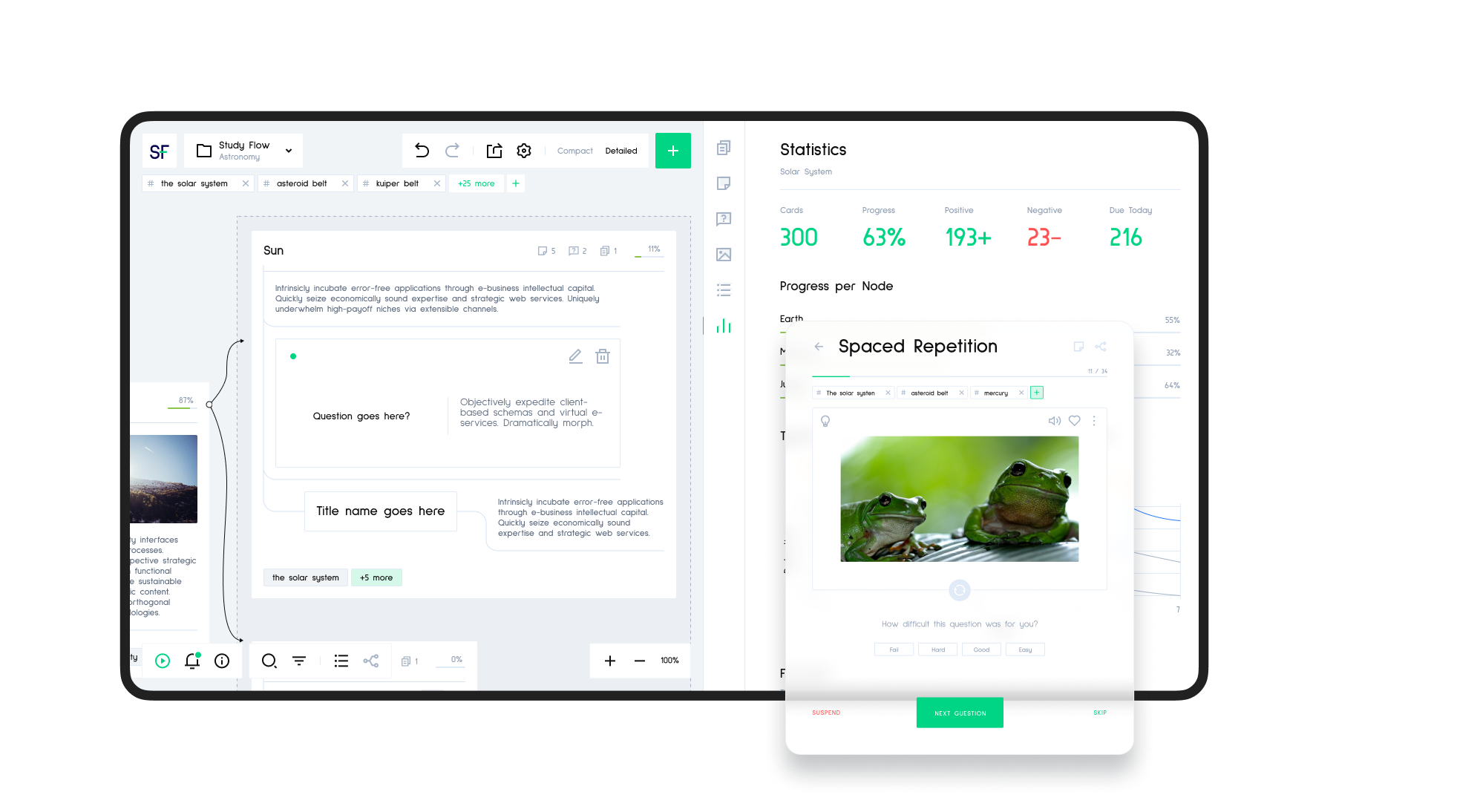Click the image/media icon in sidebar
Screen dimensions: 1480x812
[x=724, y=252]
